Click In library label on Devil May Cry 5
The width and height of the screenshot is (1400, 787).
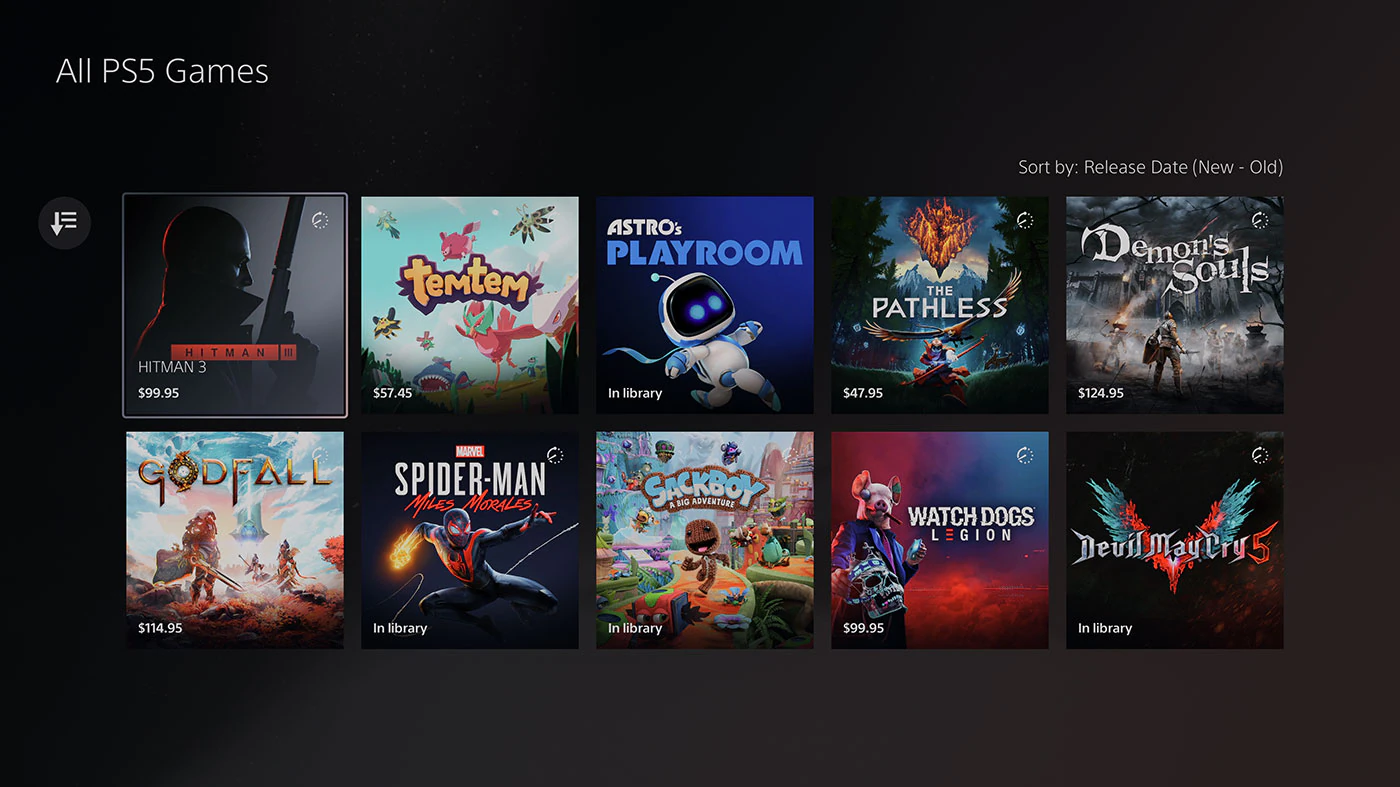tap(1105, 628)
